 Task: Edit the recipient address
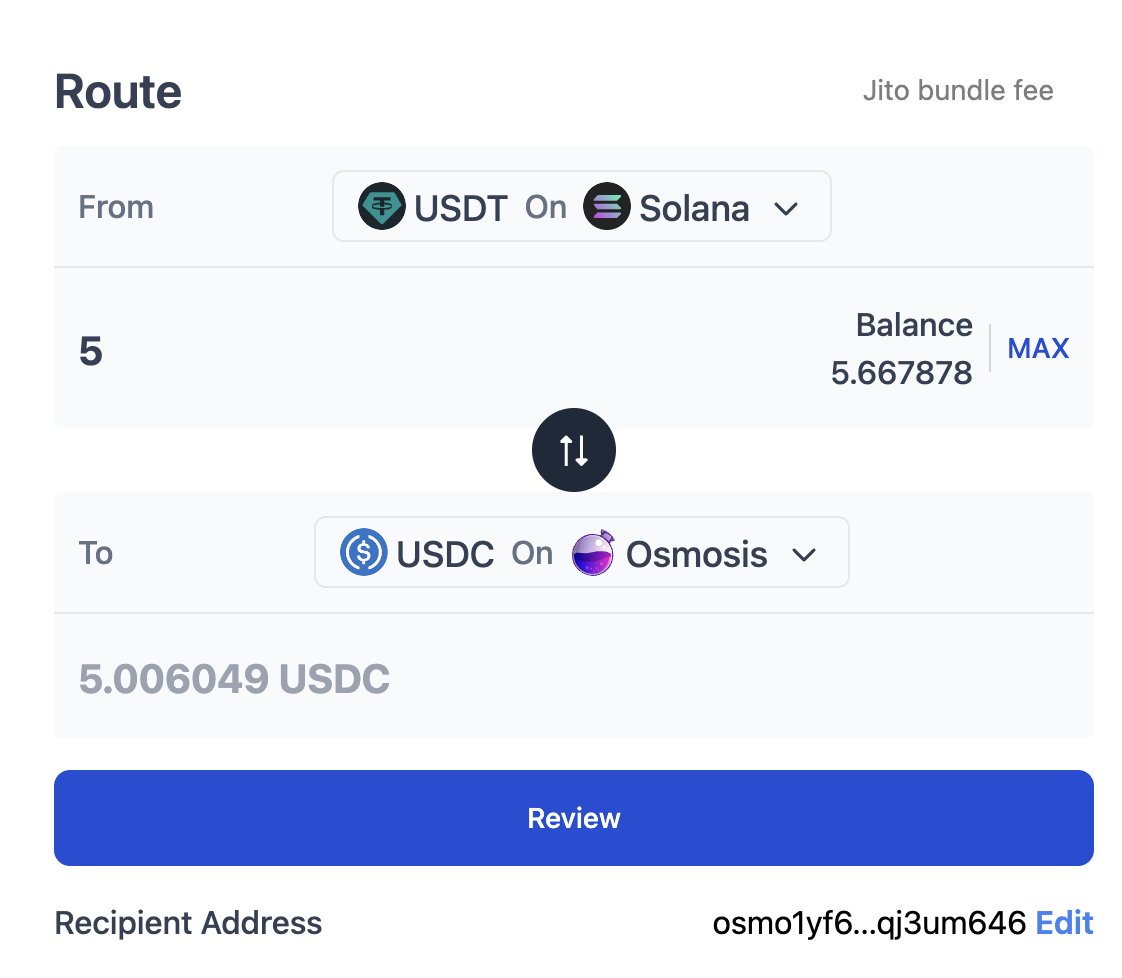click(1064, 923)
